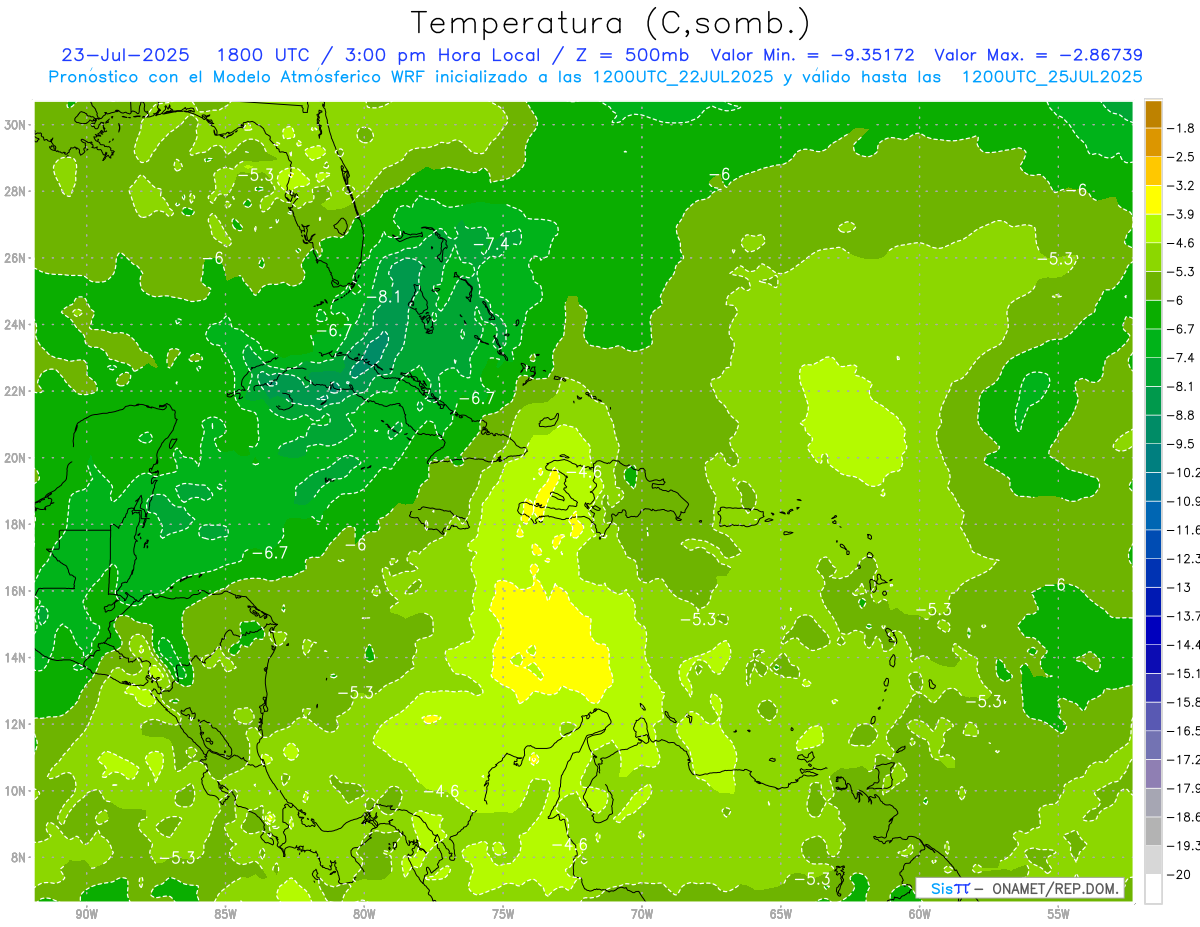Click the '70W' longitude axis label
Image resolution: width=1200 pixels, height=927 pixels.
642,914
